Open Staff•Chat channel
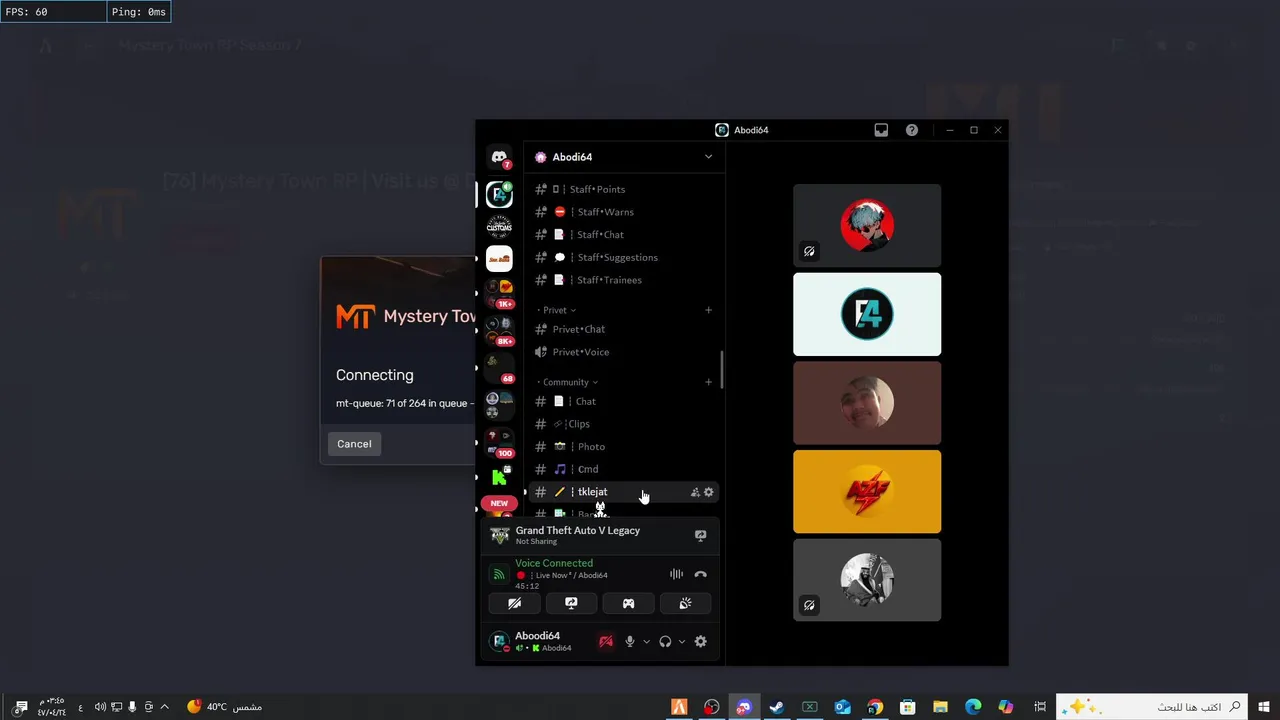Viewport: 1280px width, 720px height. 622,235
